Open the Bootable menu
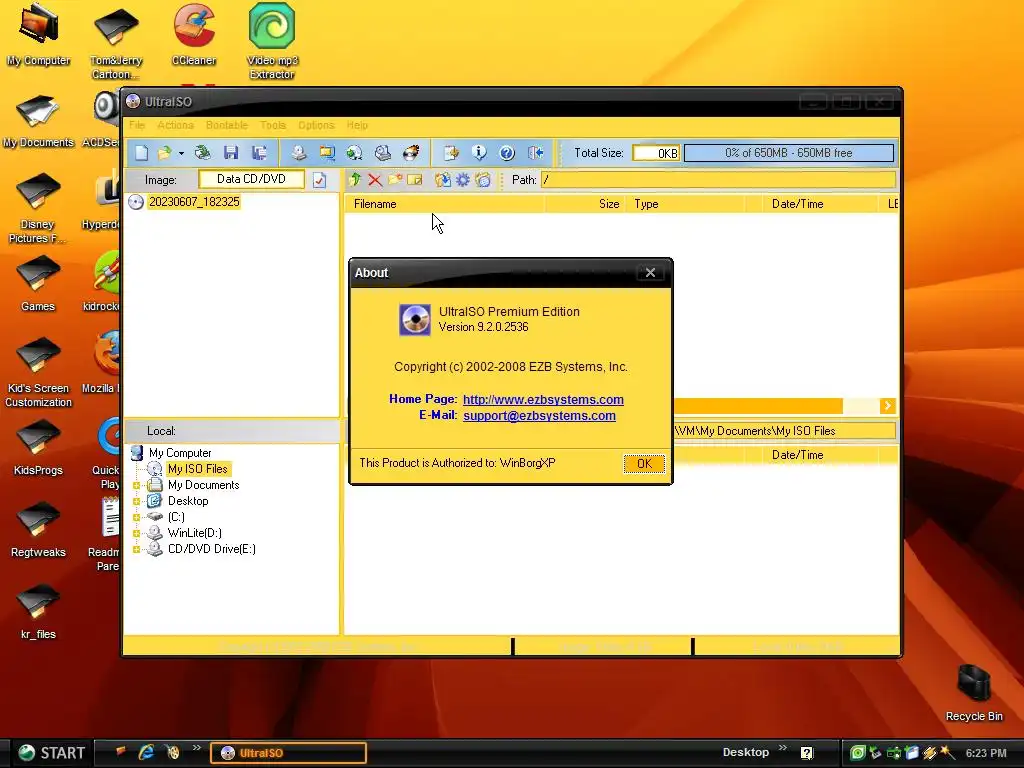The width and height of the screenshot is (1024, 768). point(227,125)
